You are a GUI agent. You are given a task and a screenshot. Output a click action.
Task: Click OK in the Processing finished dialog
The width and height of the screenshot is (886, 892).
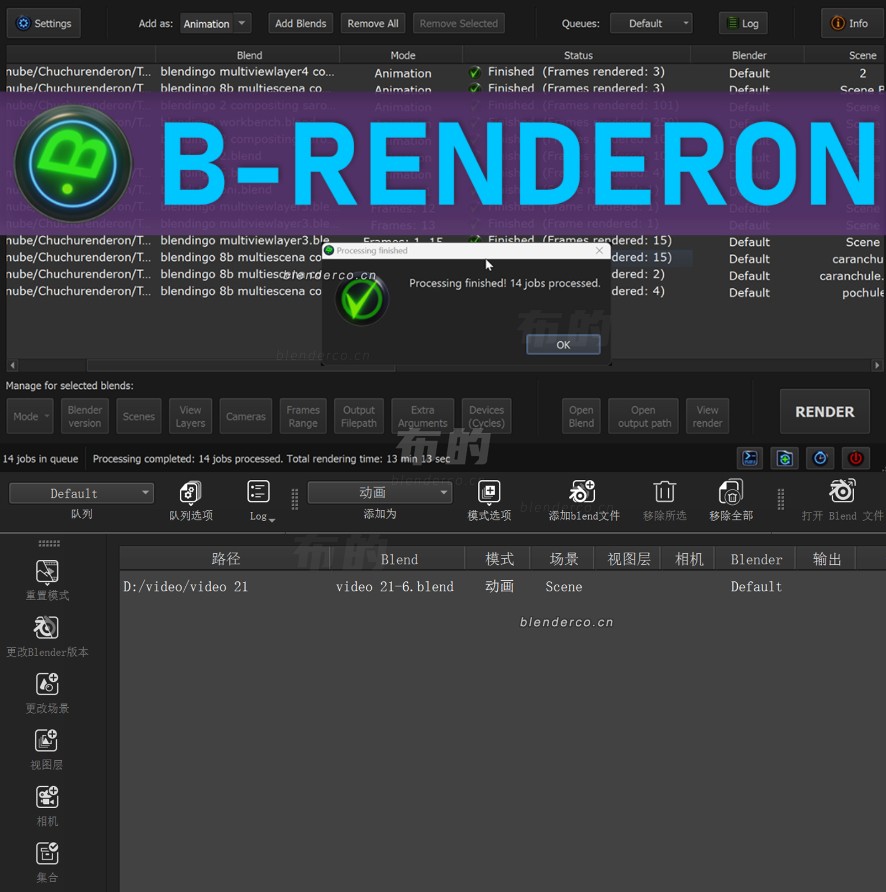point(563,345)
